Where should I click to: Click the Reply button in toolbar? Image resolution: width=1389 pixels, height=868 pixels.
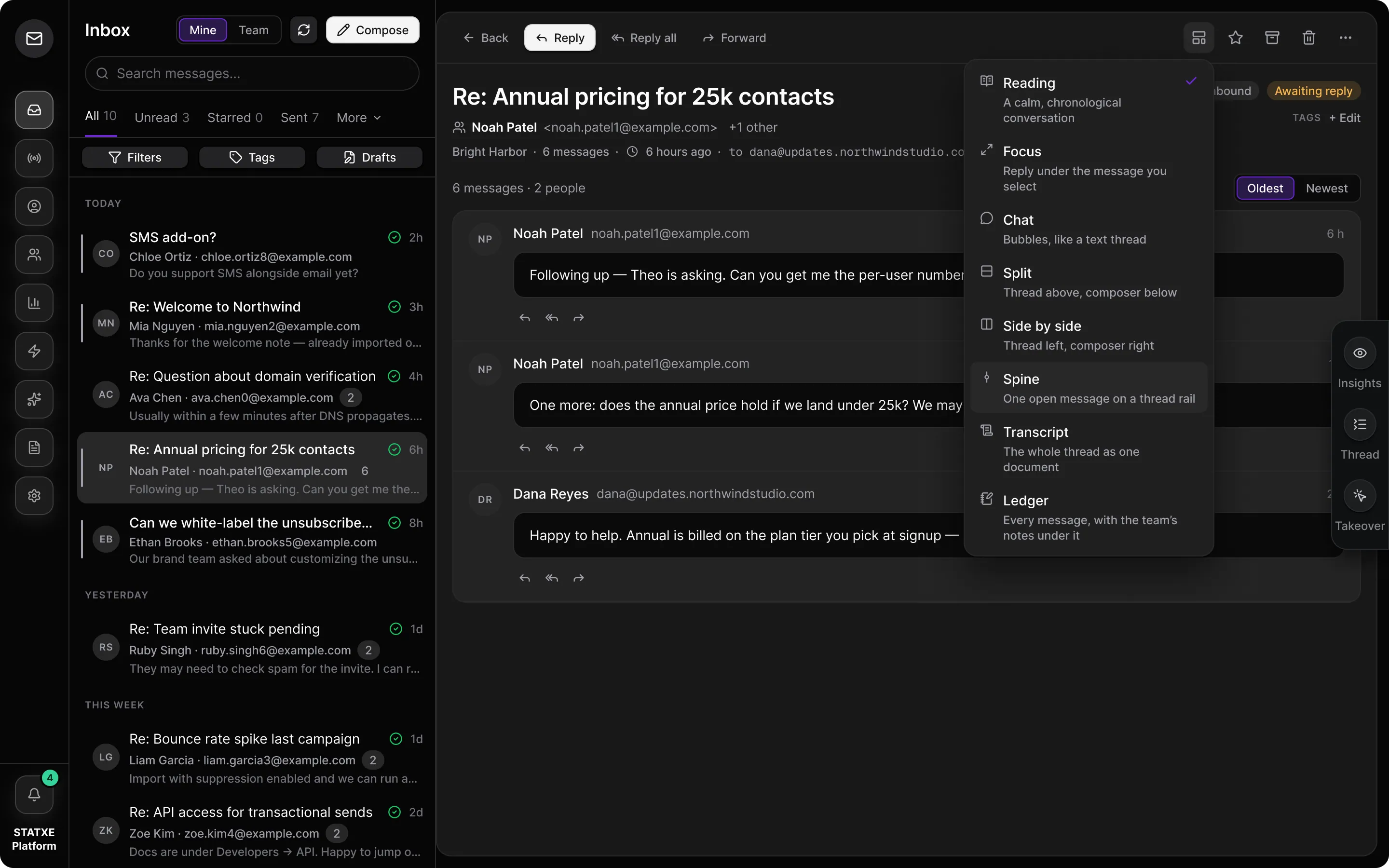coord(559,38)
